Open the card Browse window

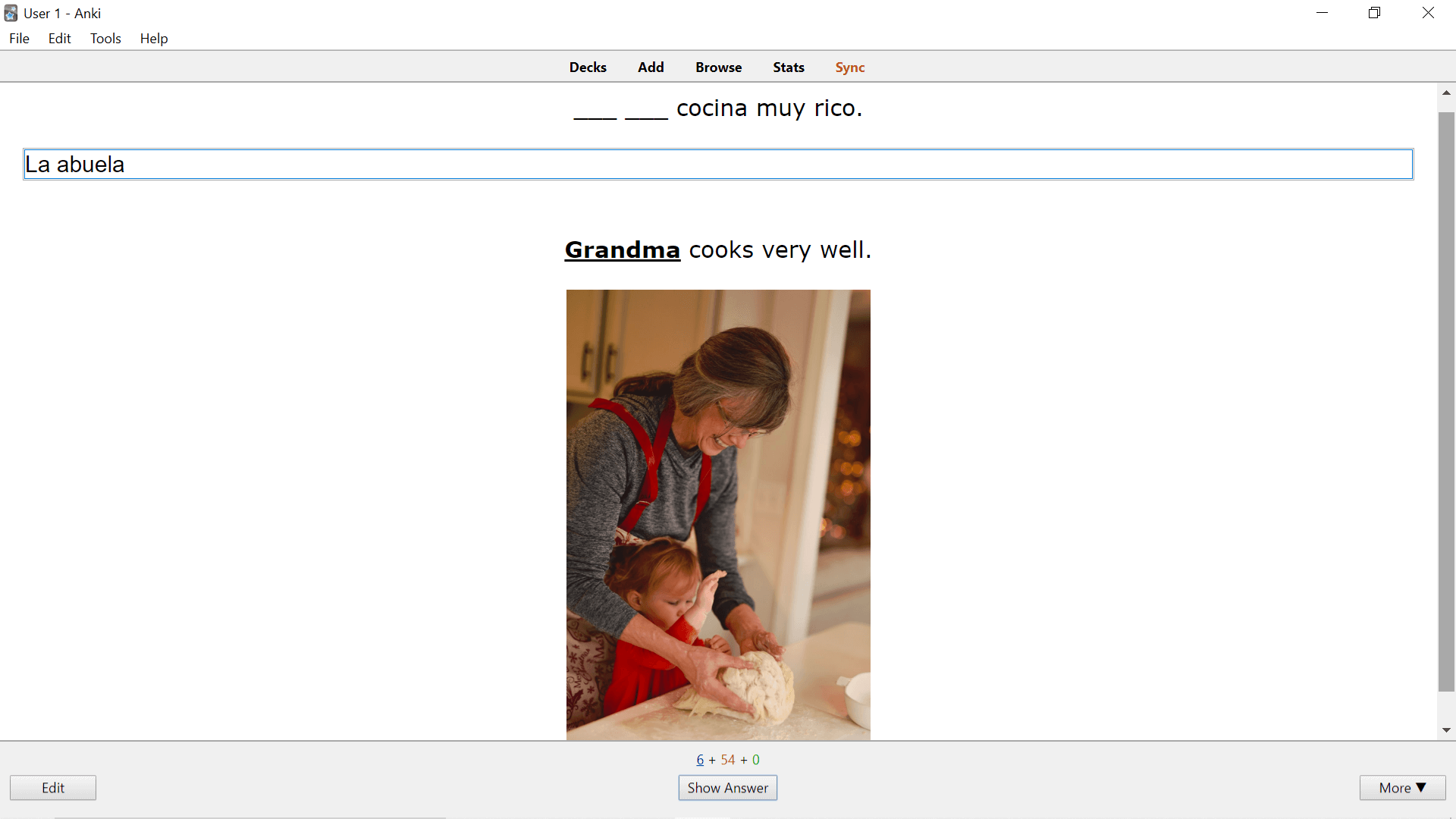718,67
